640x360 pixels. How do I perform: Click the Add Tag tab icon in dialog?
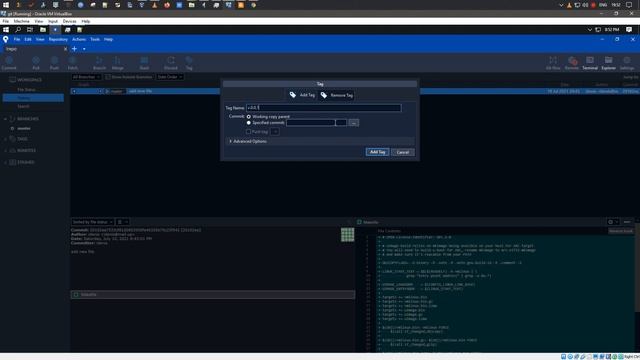(293, 95)
